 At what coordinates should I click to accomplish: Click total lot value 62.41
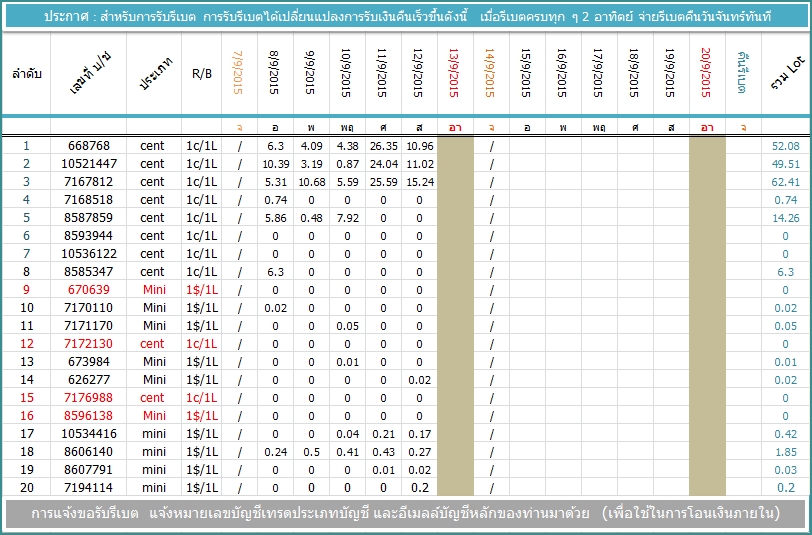[786, 182]
